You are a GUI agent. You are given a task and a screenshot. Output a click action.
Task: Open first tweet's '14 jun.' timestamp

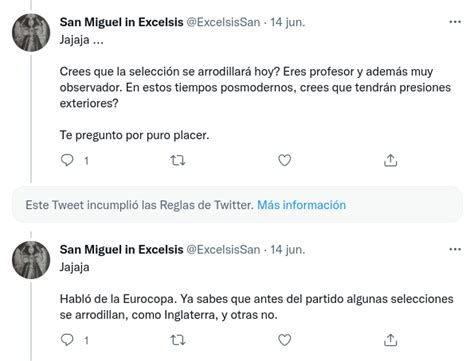[x=287, y=22]
